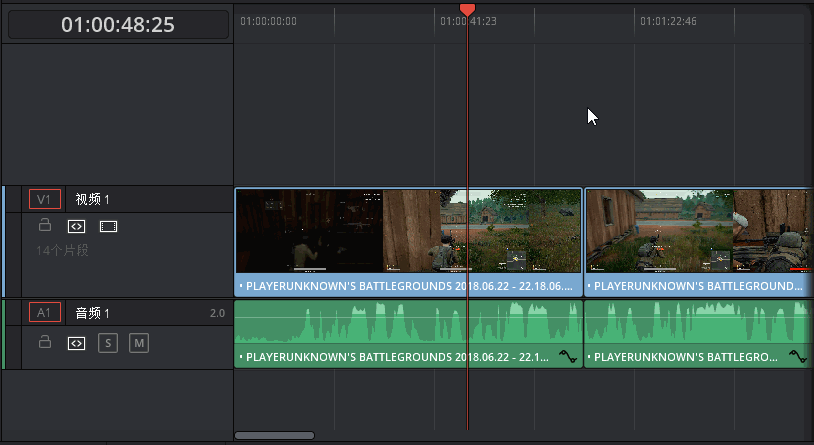Click the first audio clip's name label
The height and width of the screenshot is (445, 814).
point(397,357)
